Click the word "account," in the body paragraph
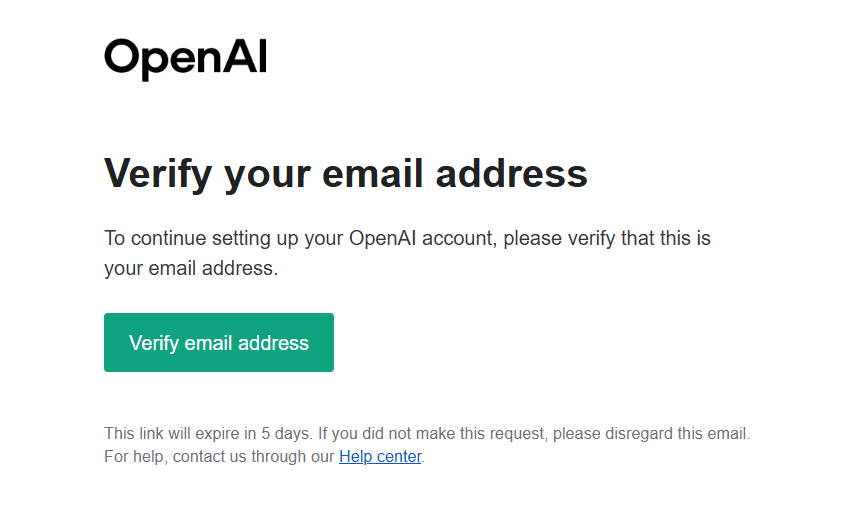Viewport: 853px width, 527px height. (x=460, y=239)
